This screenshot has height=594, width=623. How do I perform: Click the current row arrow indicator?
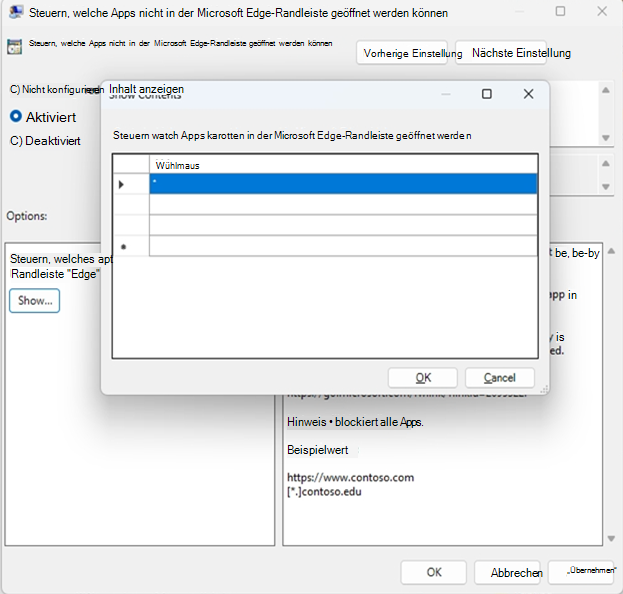pyautogui.click(x=122, y=184)
